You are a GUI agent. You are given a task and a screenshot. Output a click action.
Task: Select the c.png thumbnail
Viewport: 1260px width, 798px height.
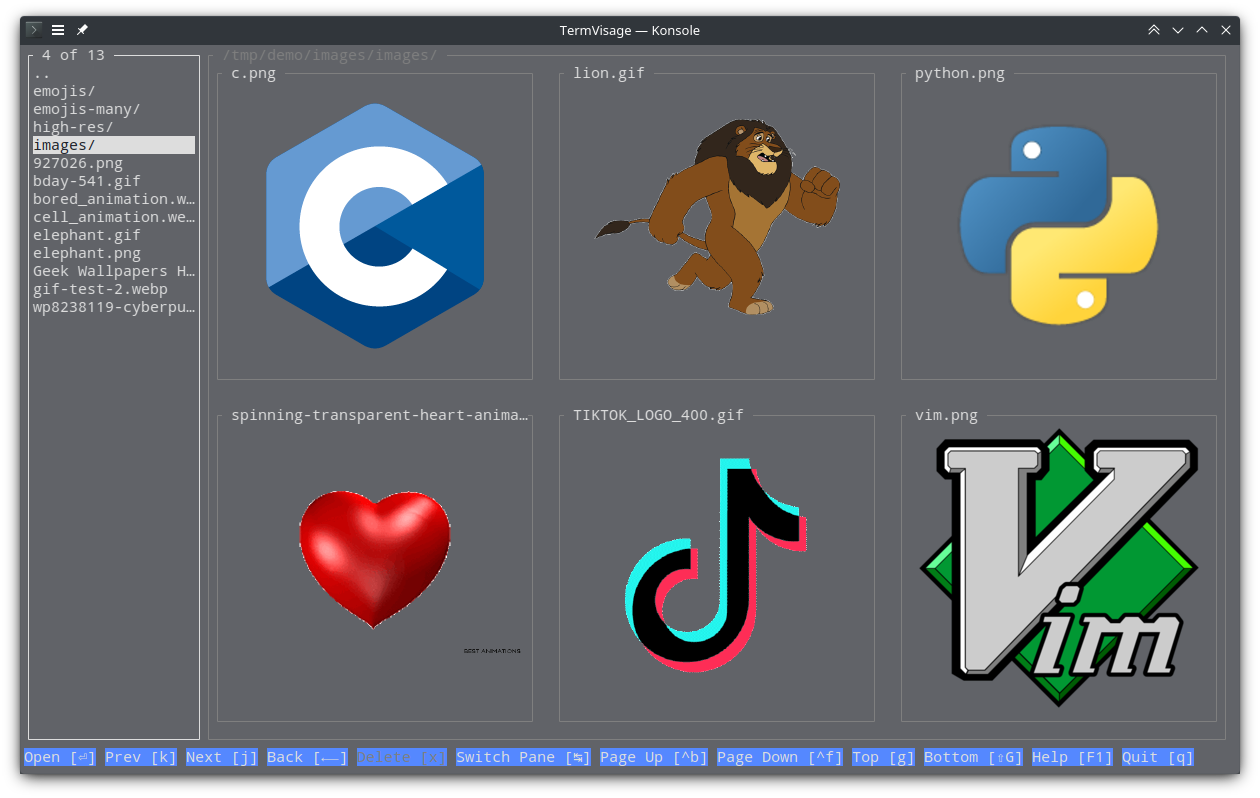tap(375, 226)
